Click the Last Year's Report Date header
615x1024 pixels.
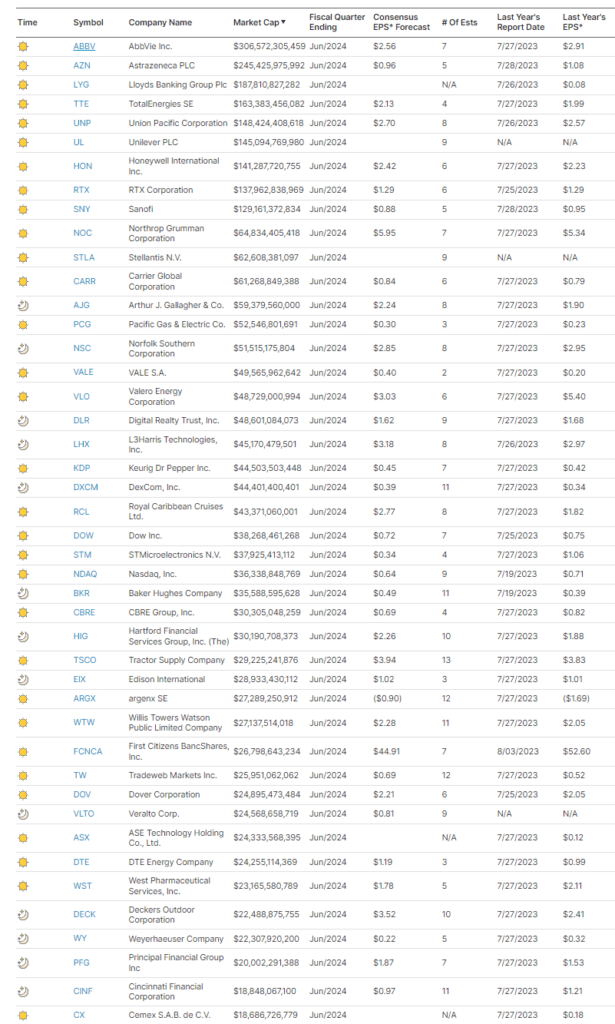520,22
